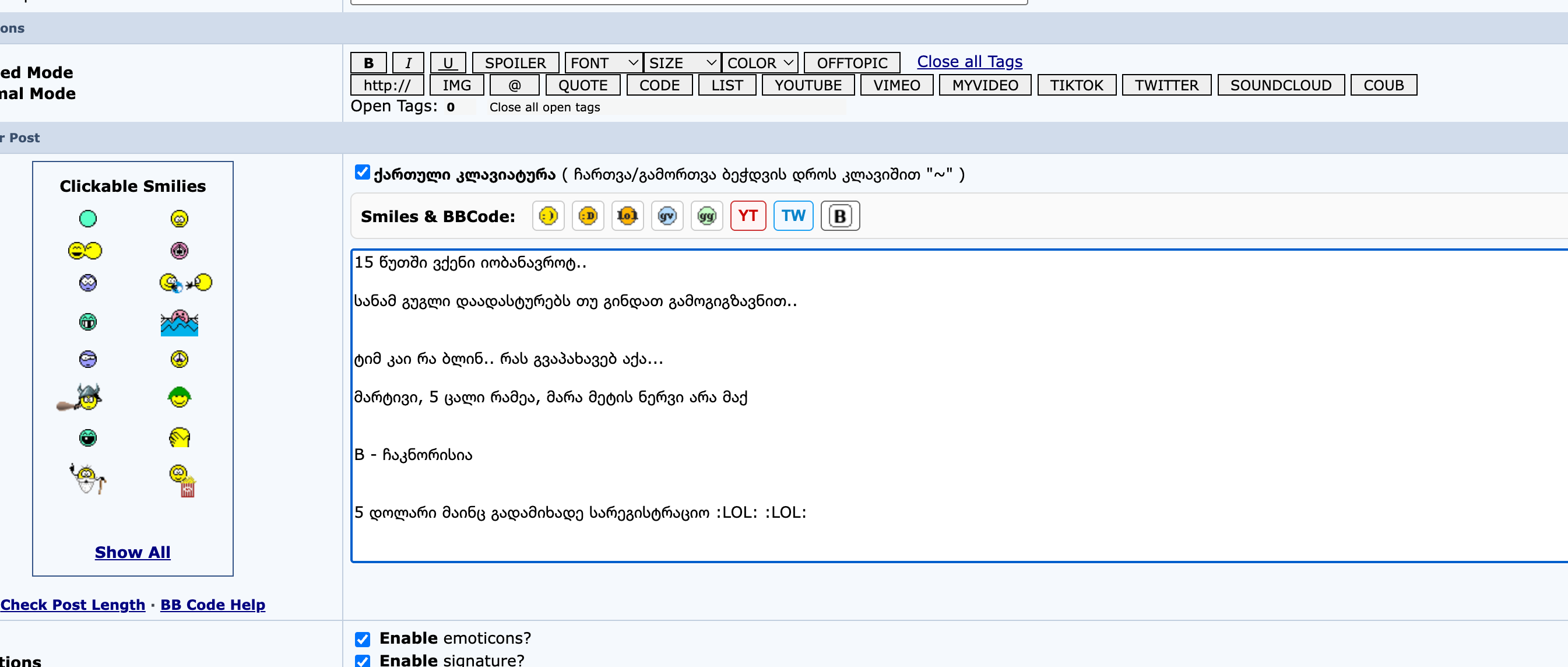Open the SIZE dropdown
1568x667 pixels.
[x=681, y=63]
